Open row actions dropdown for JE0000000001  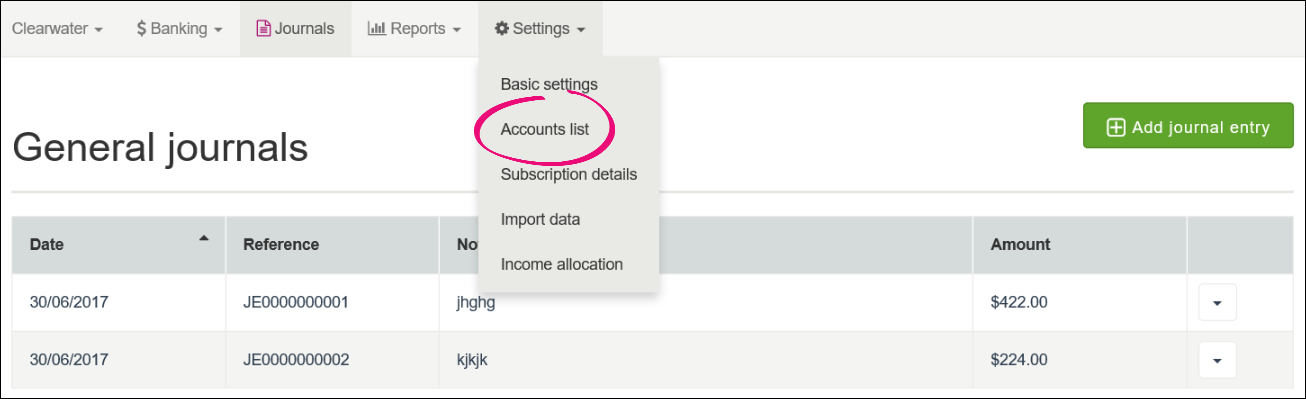click(x=1217, y=302)
